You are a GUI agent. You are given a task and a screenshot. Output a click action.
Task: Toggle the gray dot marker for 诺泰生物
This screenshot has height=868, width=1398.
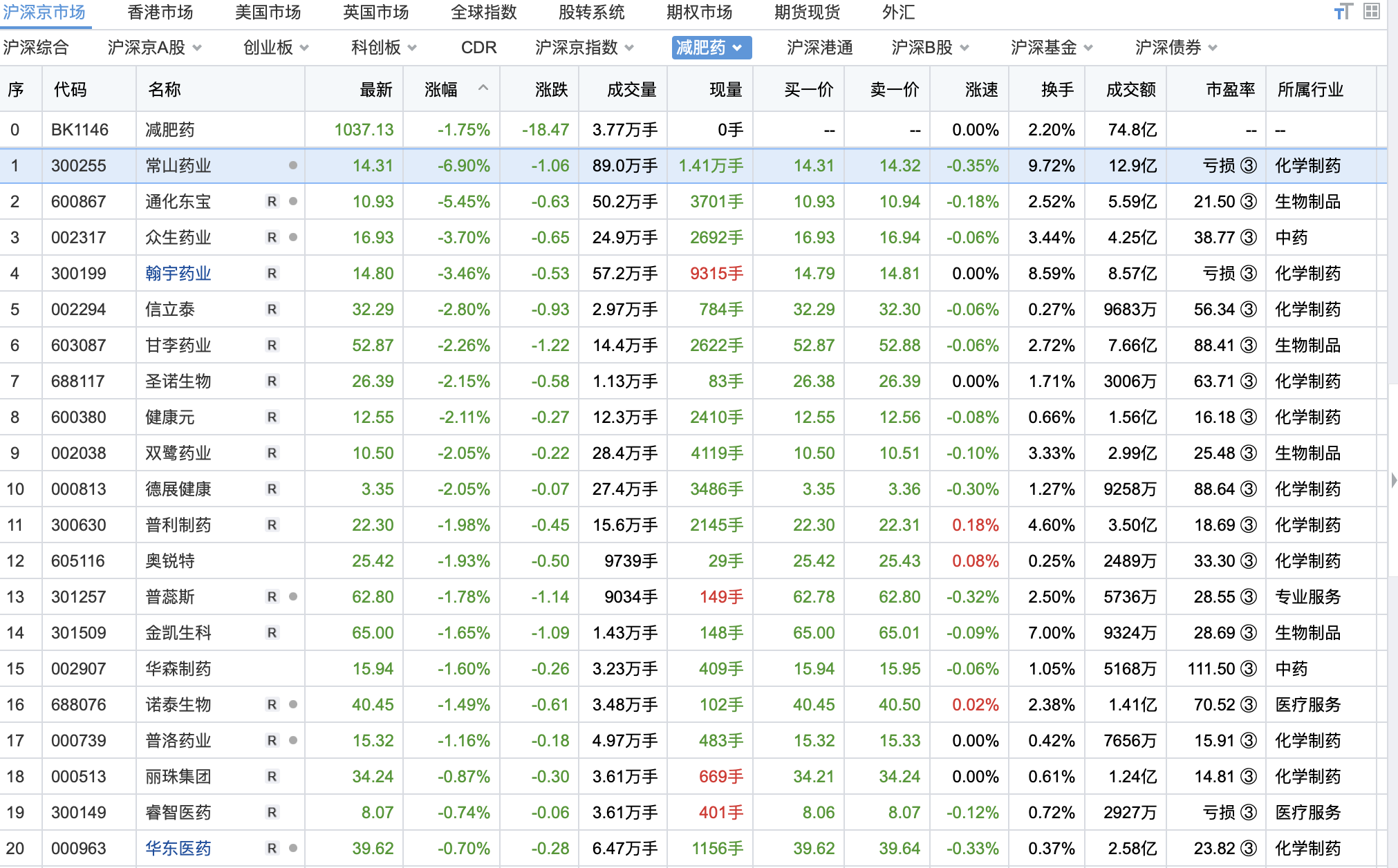point(293,705)
